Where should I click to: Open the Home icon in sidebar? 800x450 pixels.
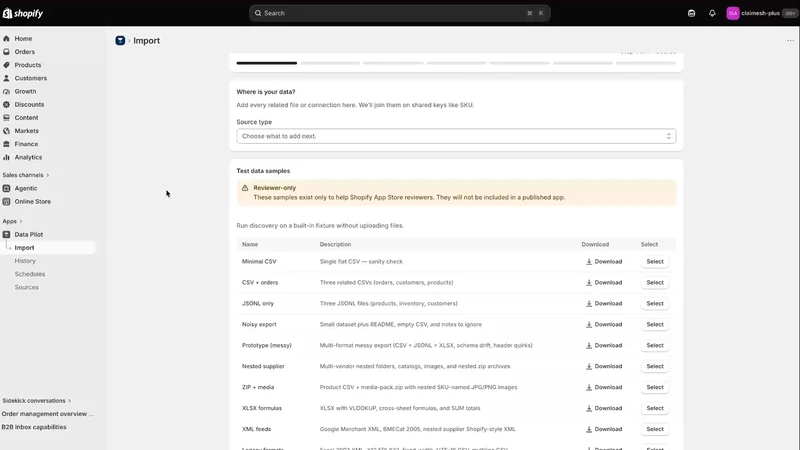pyautogui.click(x=6, y=39)
